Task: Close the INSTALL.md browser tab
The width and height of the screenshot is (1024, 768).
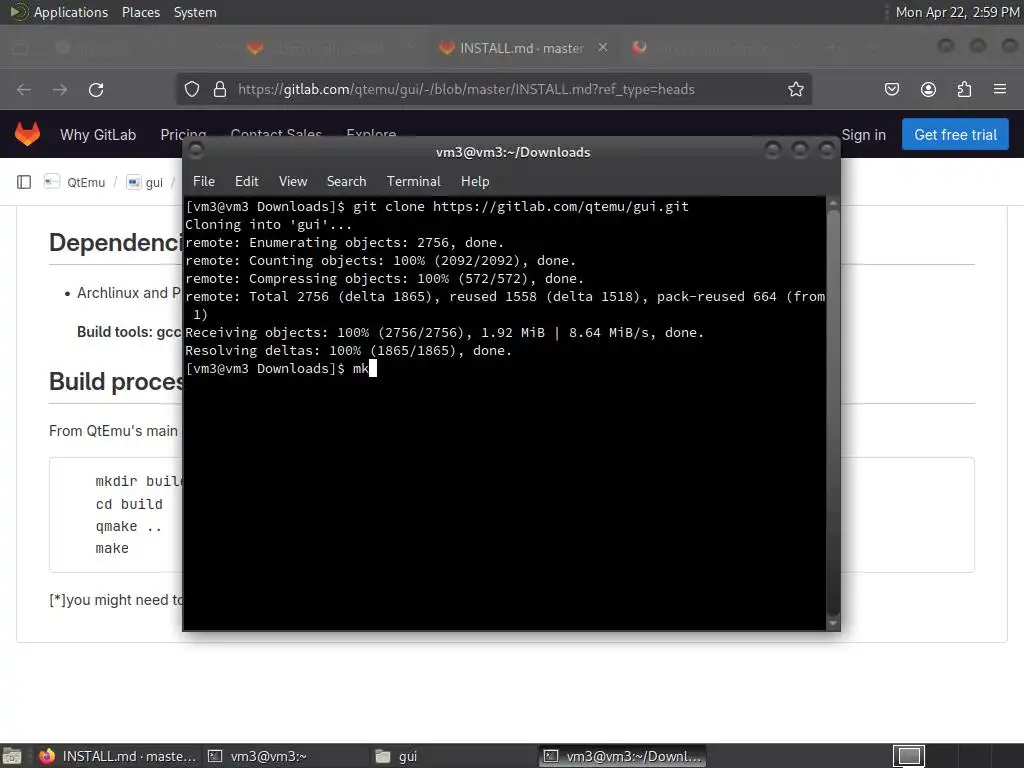Action: [603, 48]
